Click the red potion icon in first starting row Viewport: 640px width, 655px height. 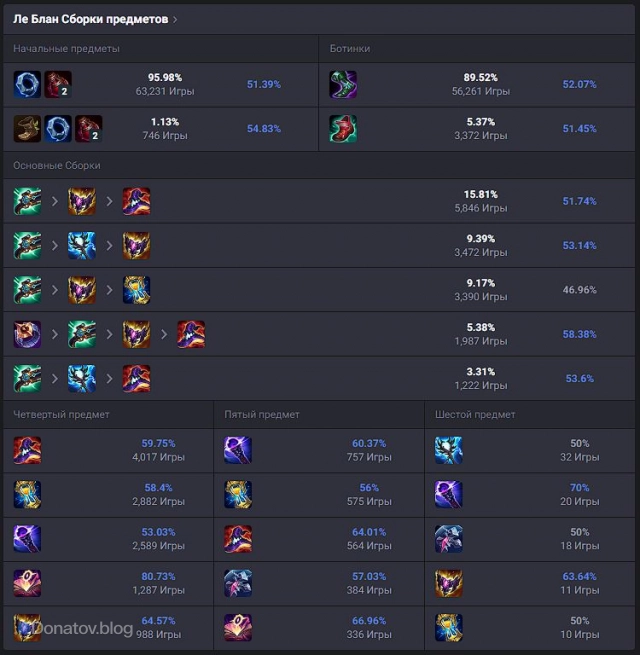[58, 84]
